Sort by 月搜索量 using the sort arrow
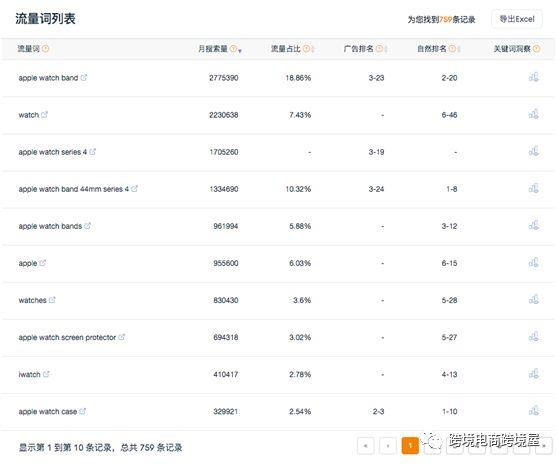This screenshot has height=465, width=557. [240, 50]
